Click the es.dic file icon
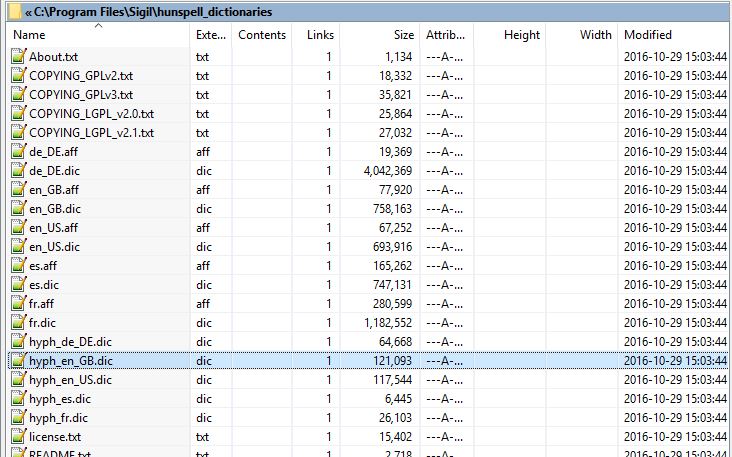 tap(18, 285)
